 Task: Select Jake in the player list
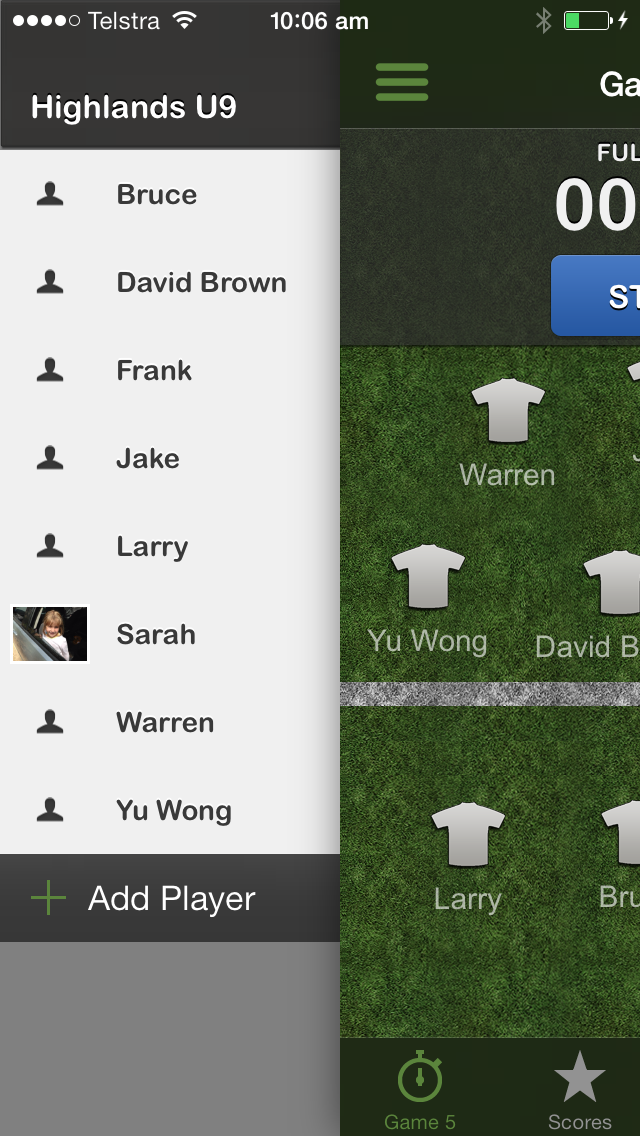[170, 459]
